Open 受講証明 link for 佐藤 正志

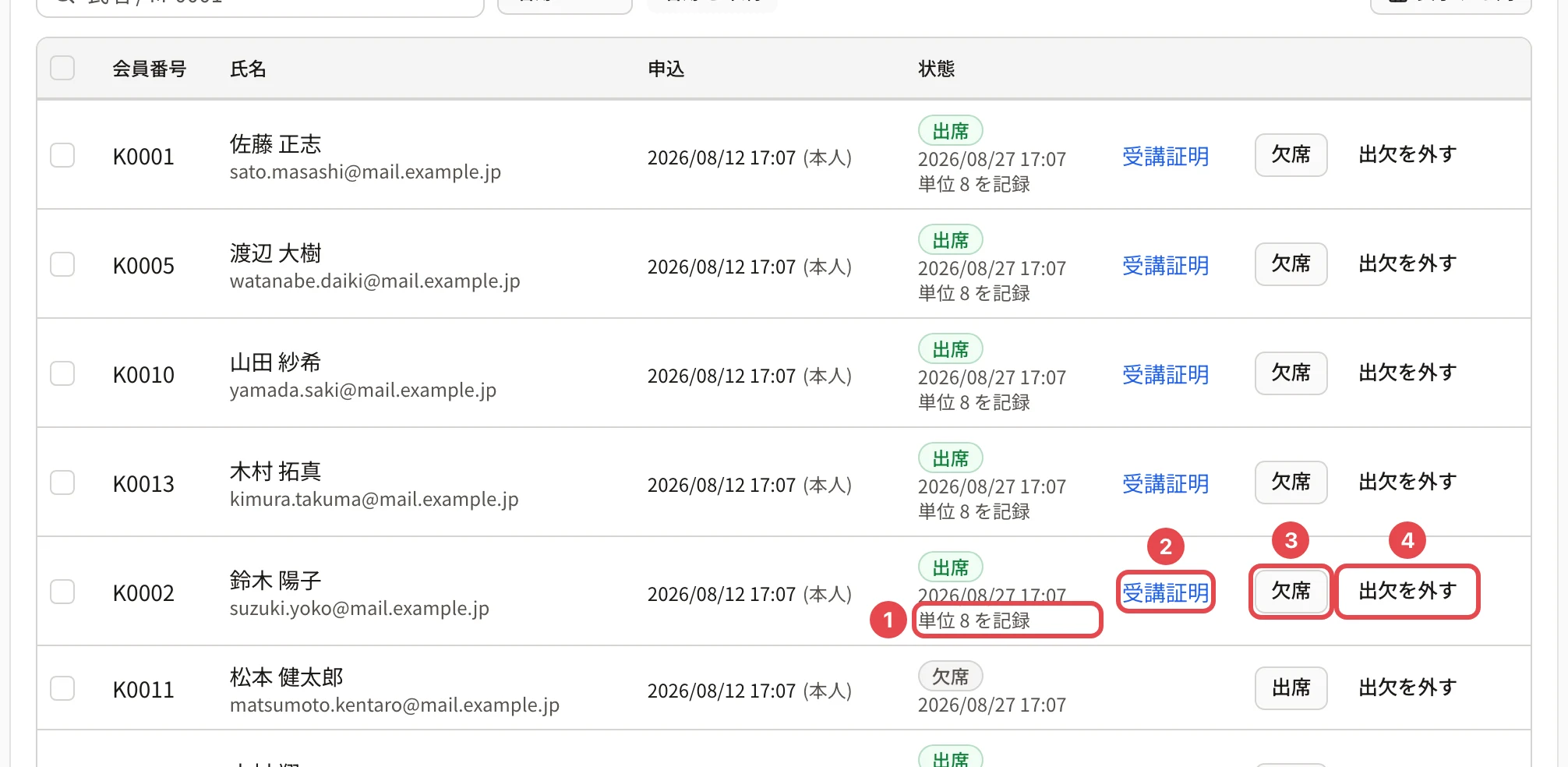point(1165,157)
